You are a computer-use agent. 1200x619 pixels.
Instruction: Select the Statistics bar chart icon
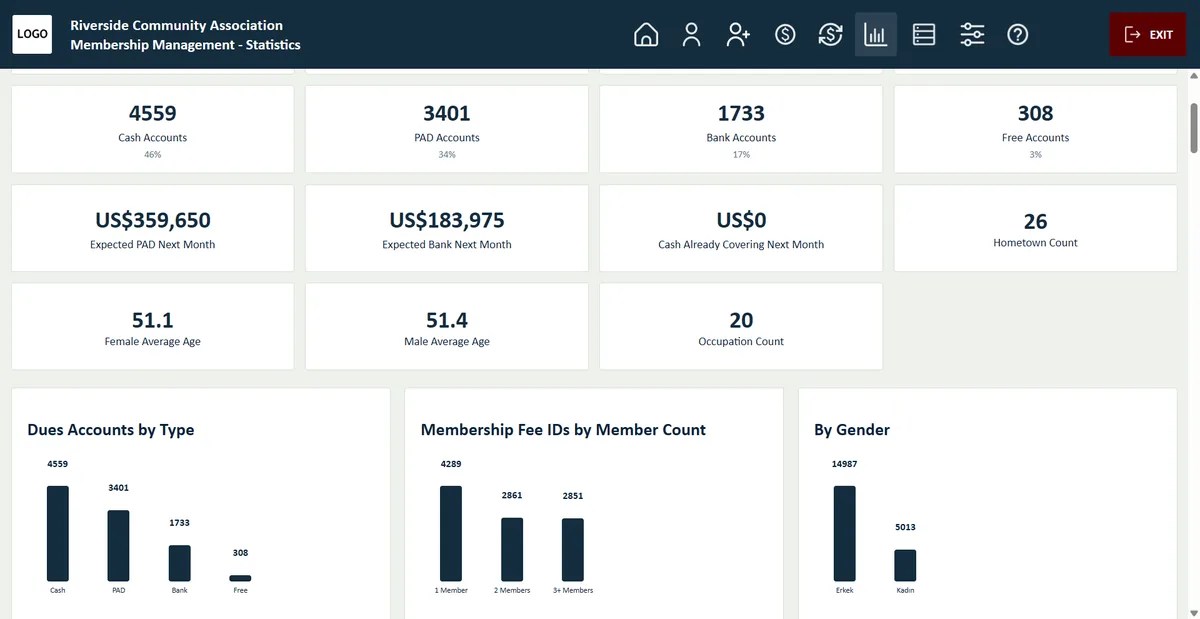876,35
